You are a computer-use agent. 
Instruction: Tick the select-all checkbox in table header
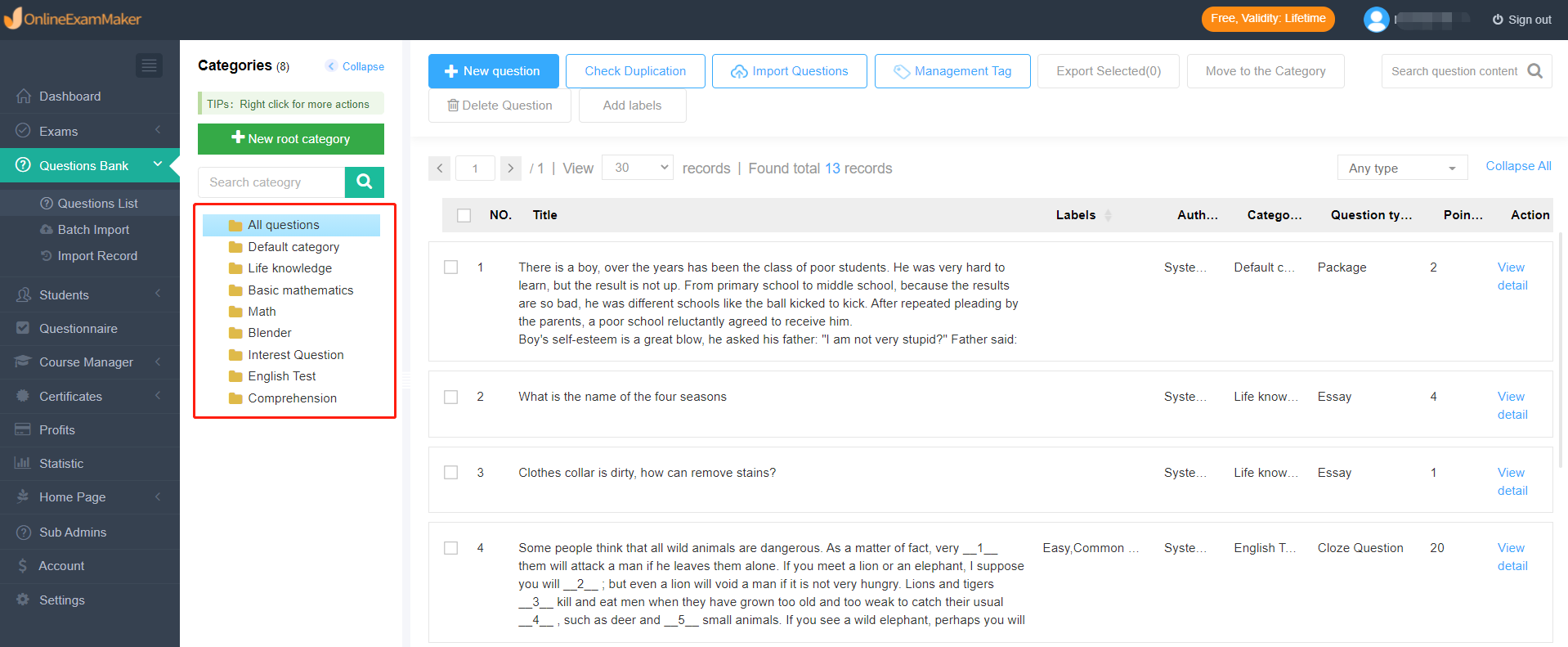point(464,215)
